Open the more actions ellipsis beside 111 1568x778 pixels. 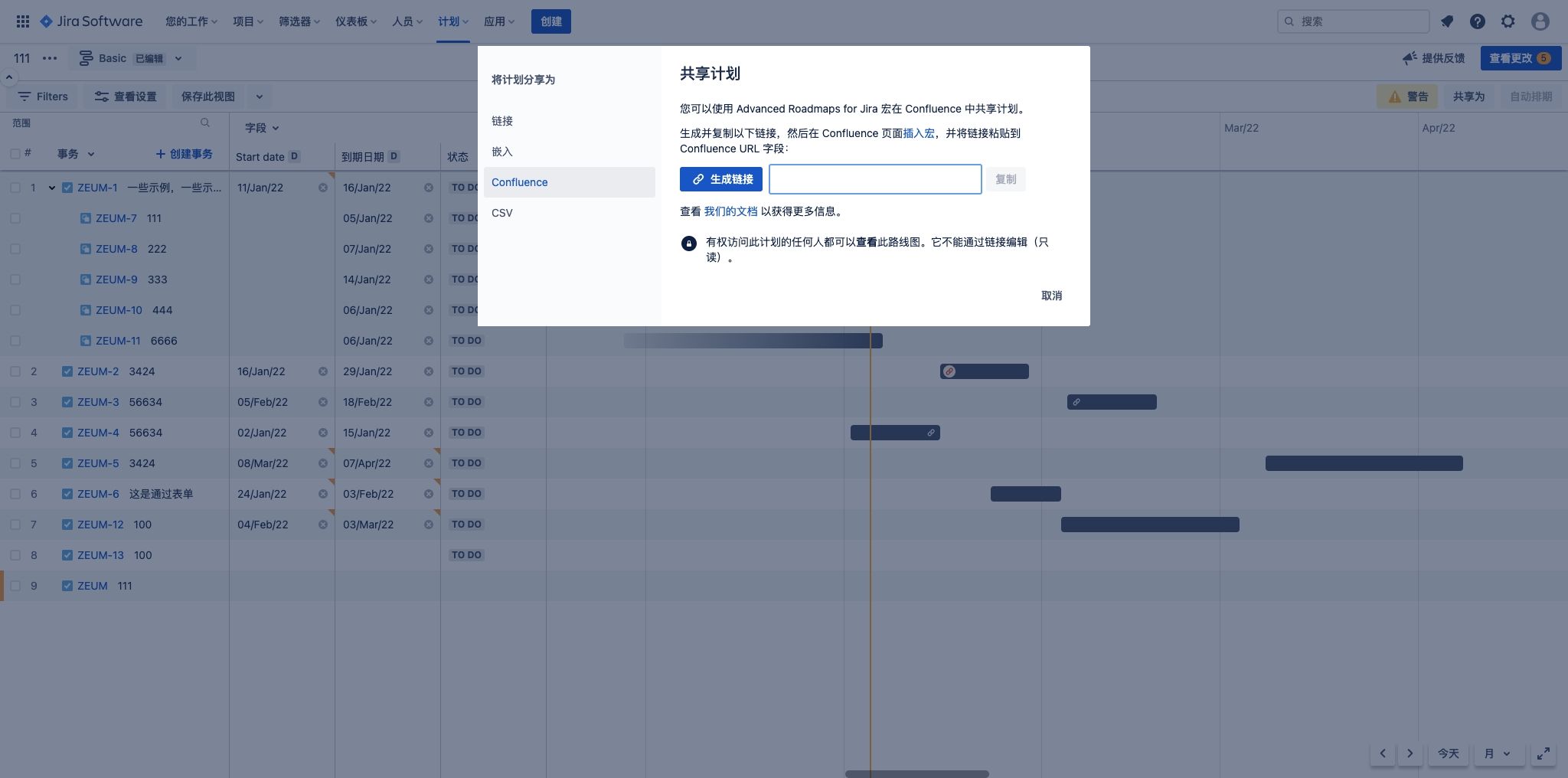(50, 58)
